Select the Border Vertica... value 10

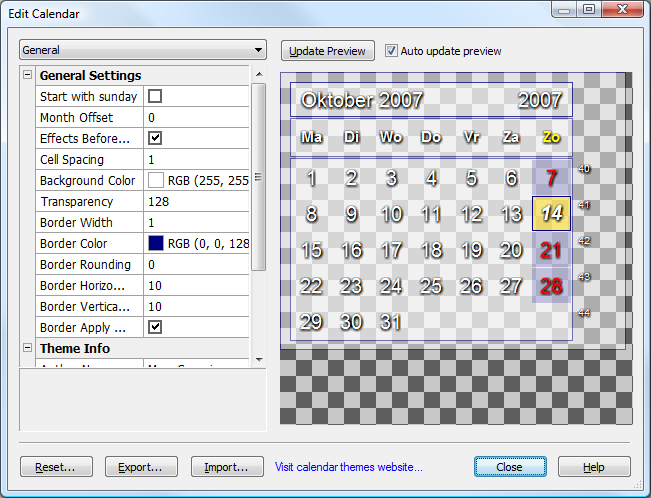(x=196, y=307)
